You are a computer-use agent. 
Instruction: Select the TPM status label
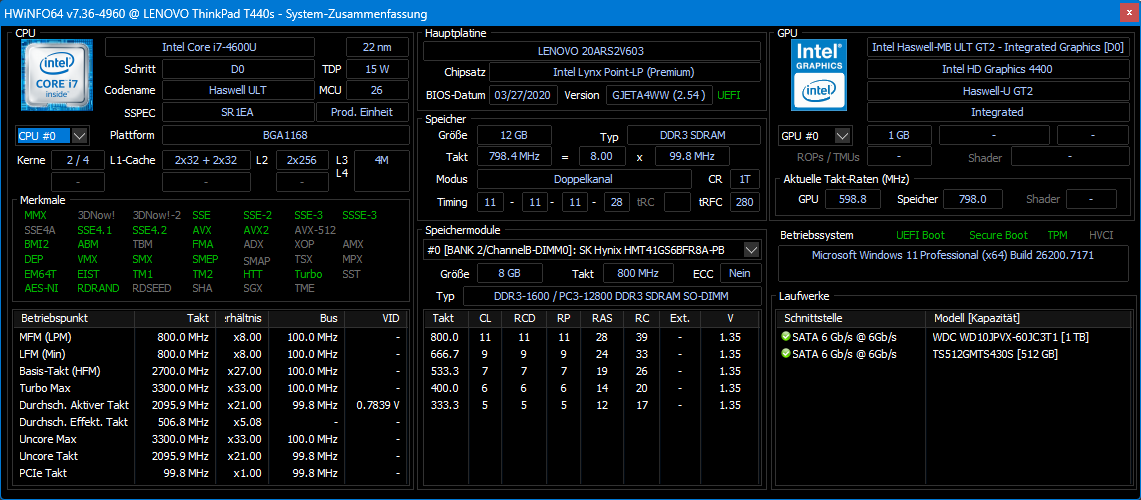pos(1057,236)
